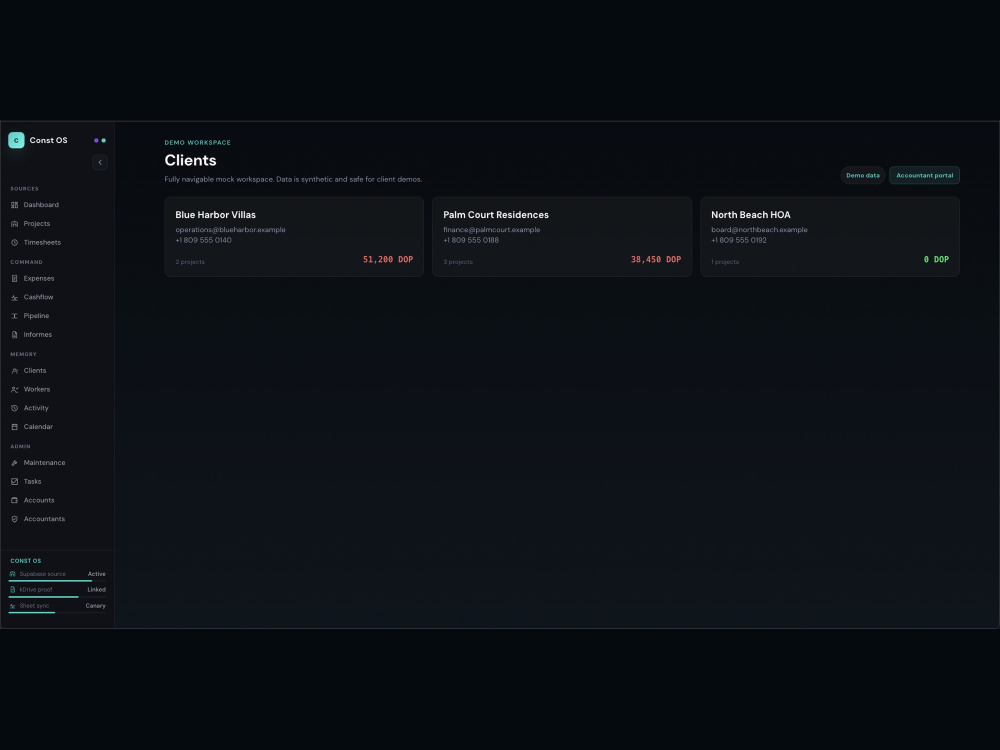Viewport: 1000px width, 750px height.
Task: Click the Sheet sync status icon
Action: (13, 606)
